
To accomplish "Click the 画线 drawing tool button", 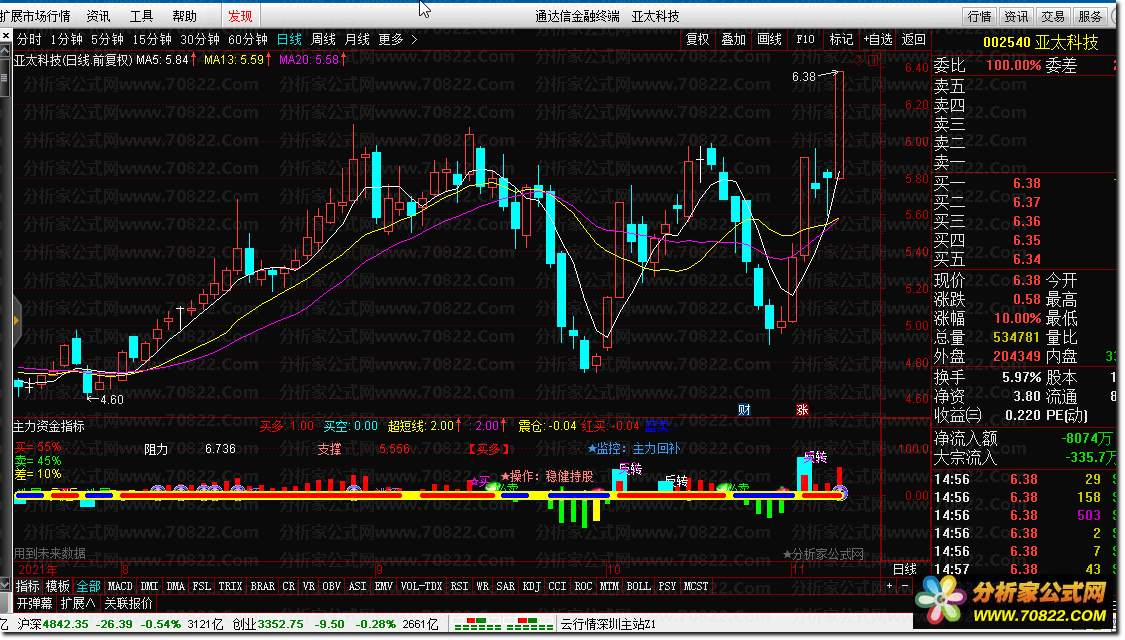I will tap(769, 39).
